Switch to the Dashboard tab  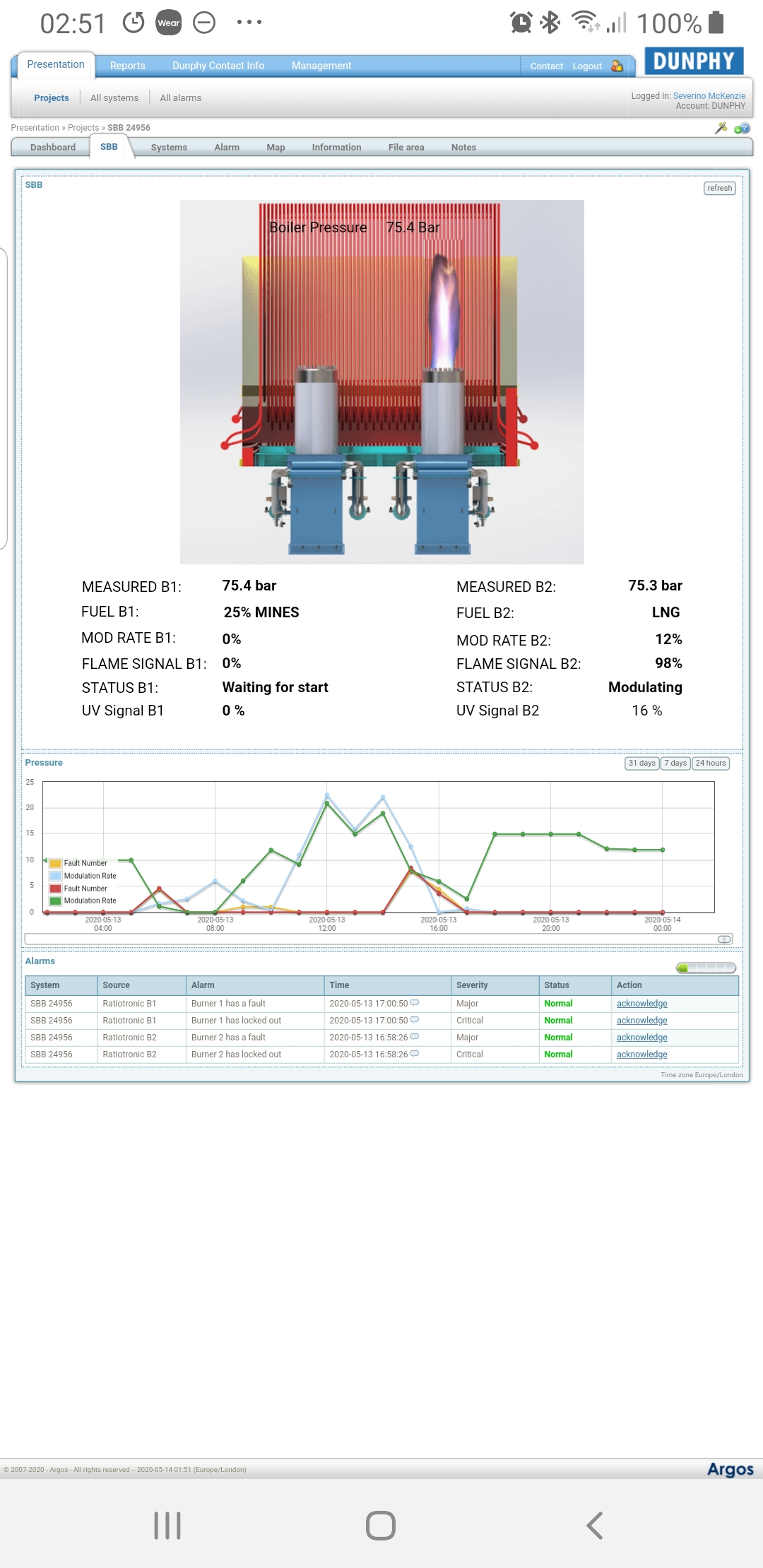click(x=53, y=147)
